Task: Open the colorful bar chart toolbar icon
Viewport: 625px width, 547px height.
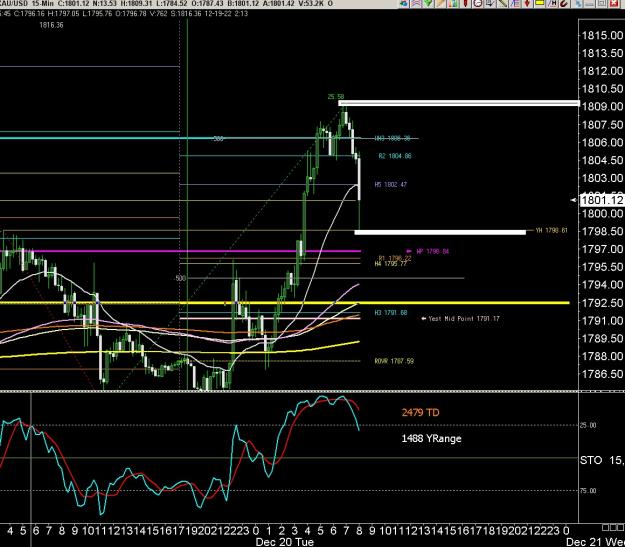Action: coord(453,3)
